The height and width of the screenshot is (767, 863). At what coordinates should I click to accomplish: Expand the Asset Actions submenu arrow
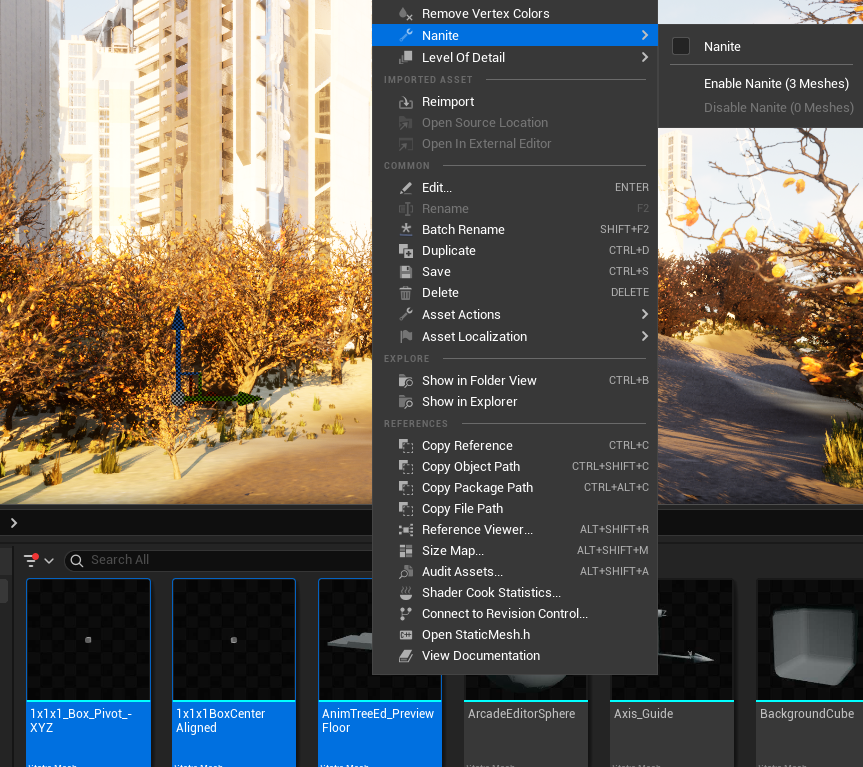point(644,314)
